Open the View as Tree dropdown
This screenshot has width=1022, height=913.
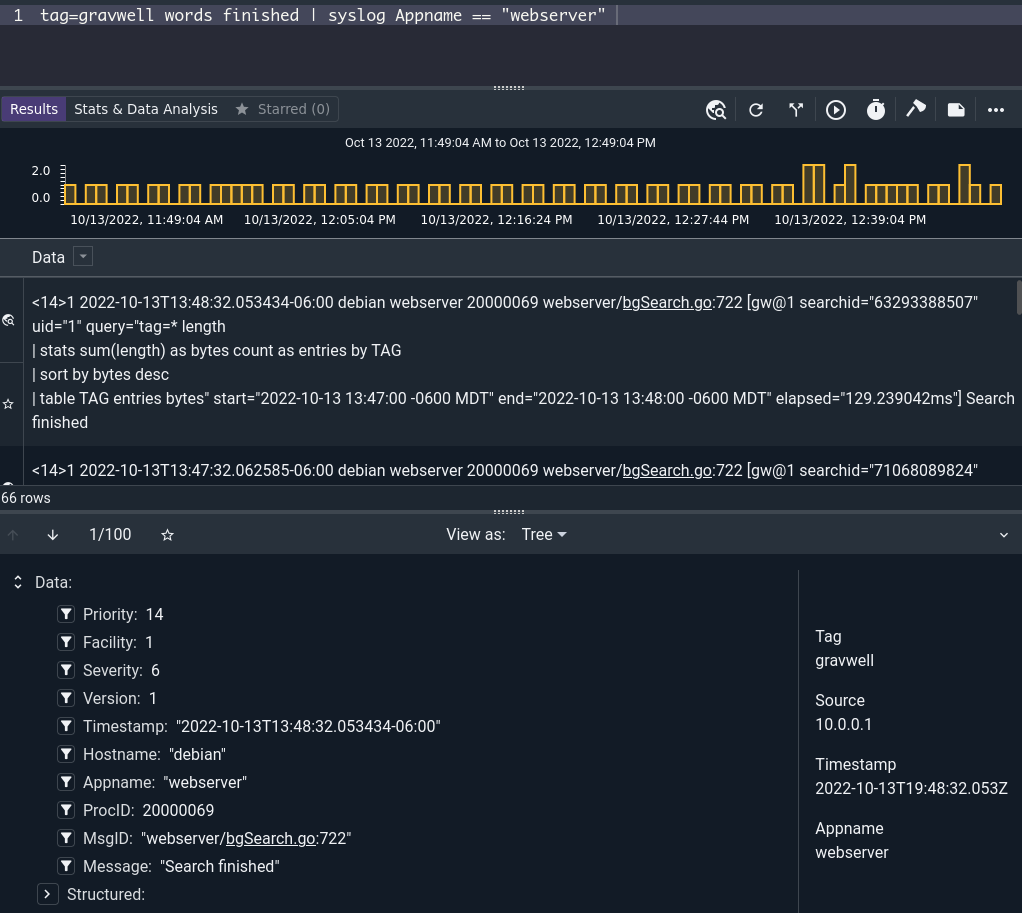point(543,535)
